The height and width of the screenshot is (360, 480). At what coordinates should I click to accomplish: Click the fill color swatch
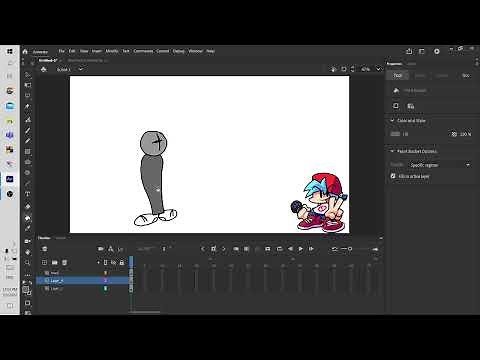[395, 134]
